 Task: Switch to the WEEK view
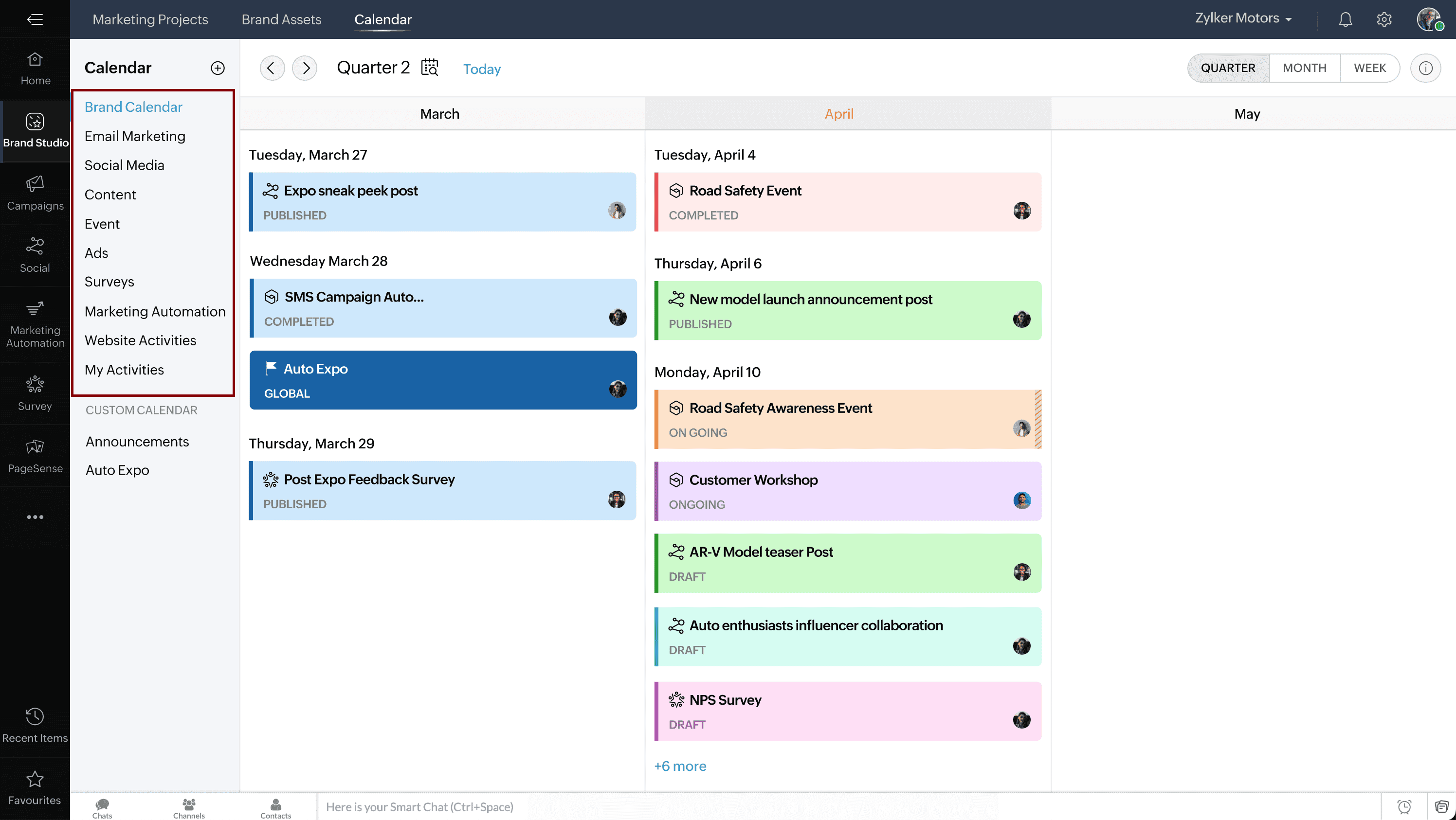(1369, 68)
